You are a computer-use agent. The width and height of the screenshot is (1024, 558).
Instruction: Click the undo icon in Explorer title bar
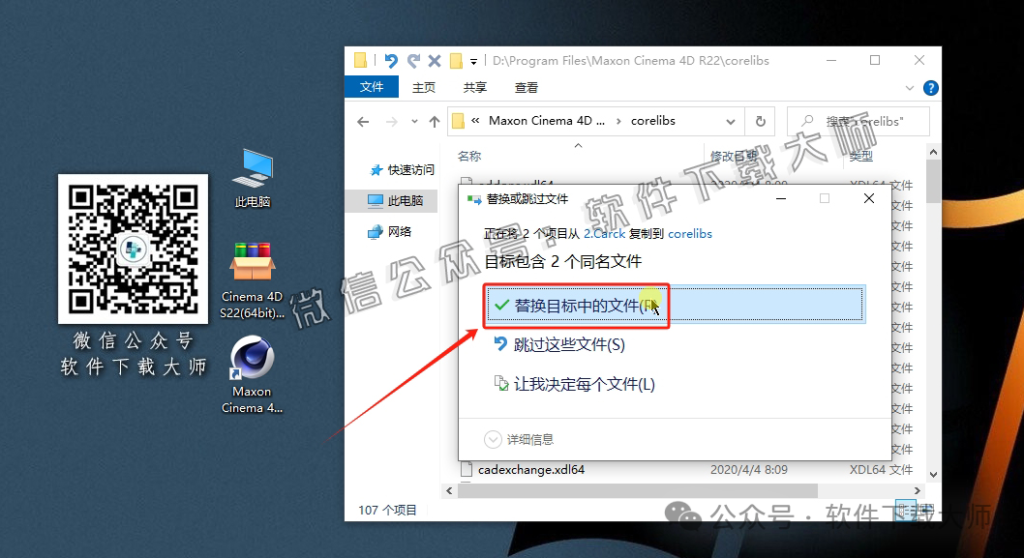coord(391,61)
